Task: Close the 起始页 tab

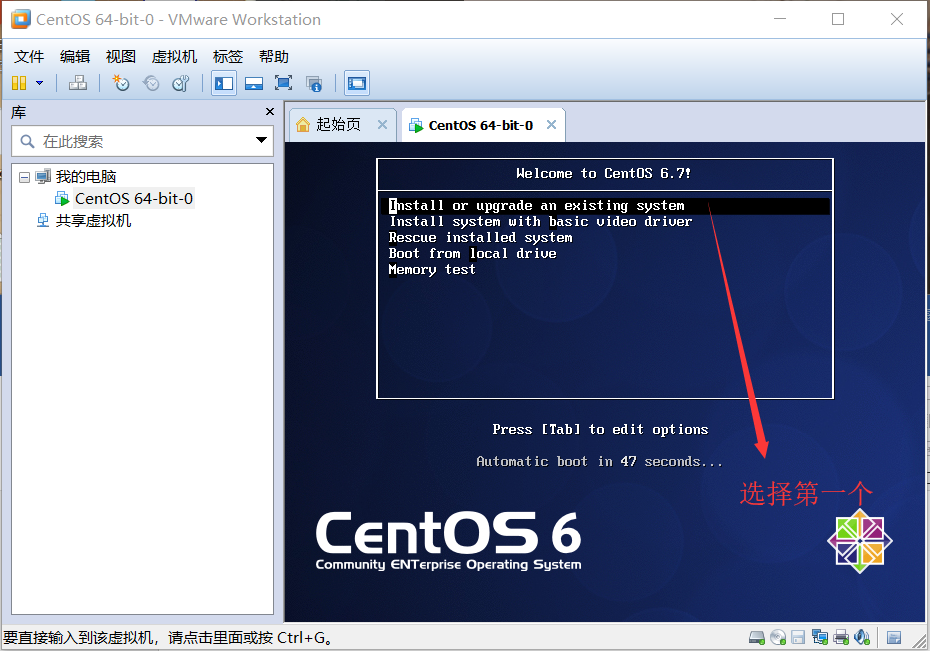Action: [x=383, y=125]
